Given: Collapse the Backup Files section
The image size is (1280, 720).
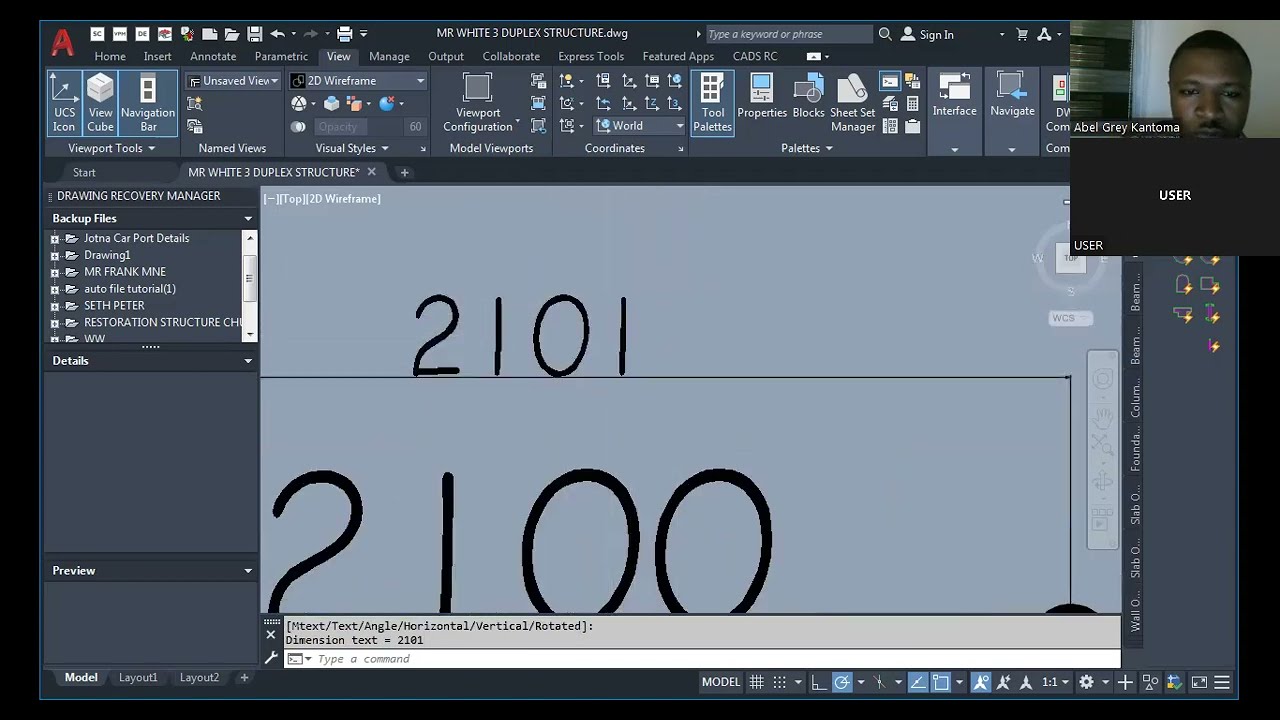Looking at the screenshot, I should 248,218.
